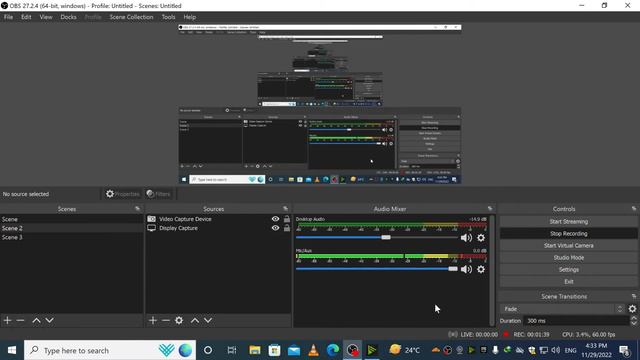Add a new source with plus icon

point(153,320)
